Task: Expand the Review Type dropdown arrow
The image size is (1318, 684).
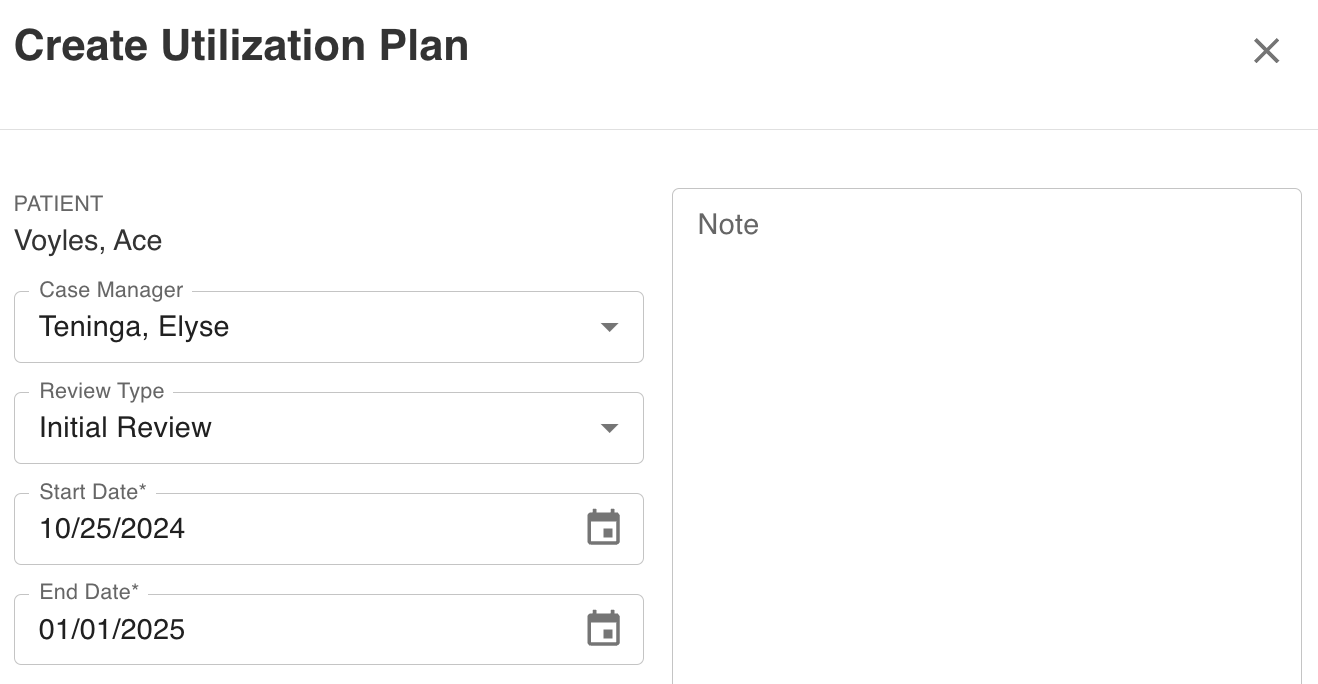Action: 609,428
